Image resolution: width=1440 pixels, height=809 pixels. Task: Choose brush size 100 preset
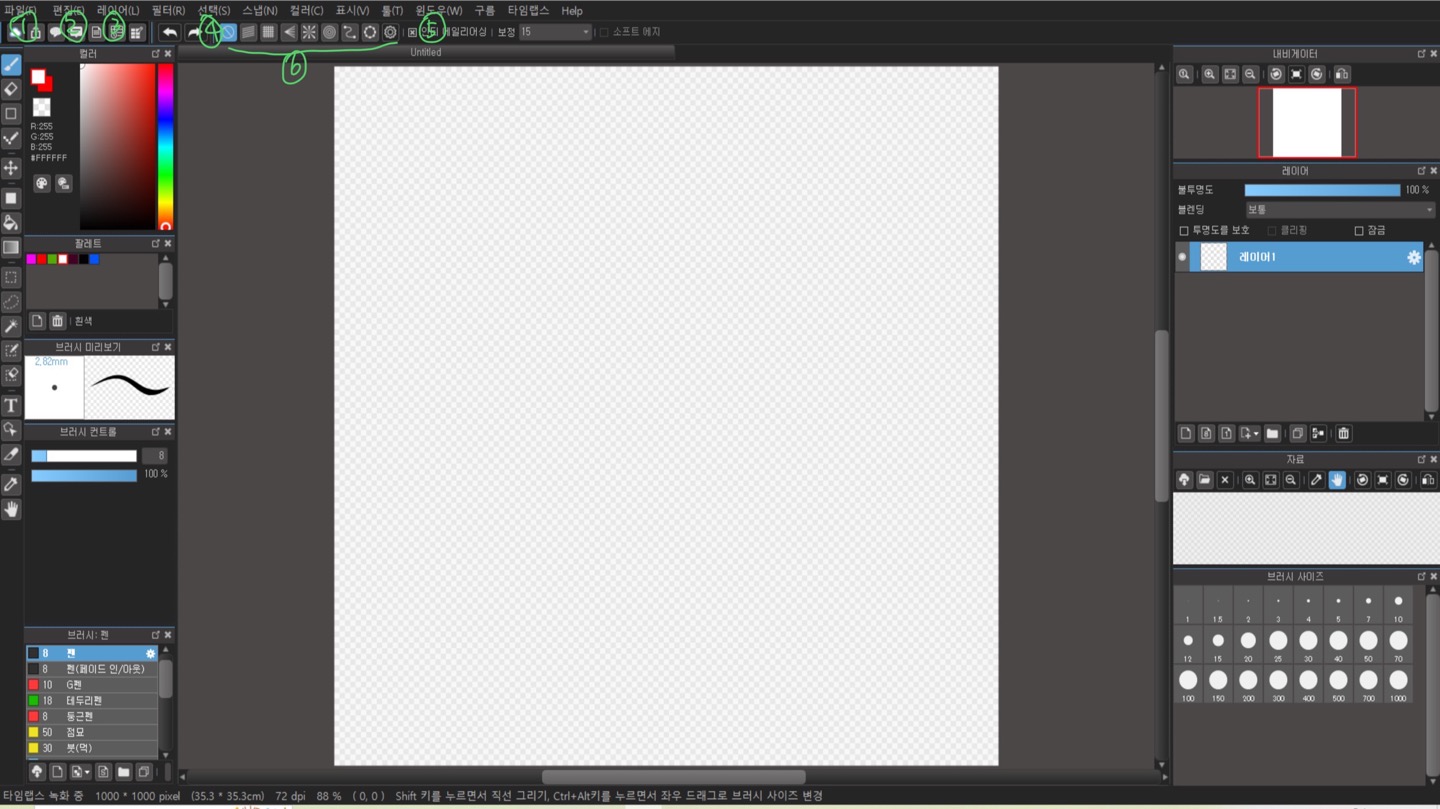pyautogui.click(x=1188, y=684)
